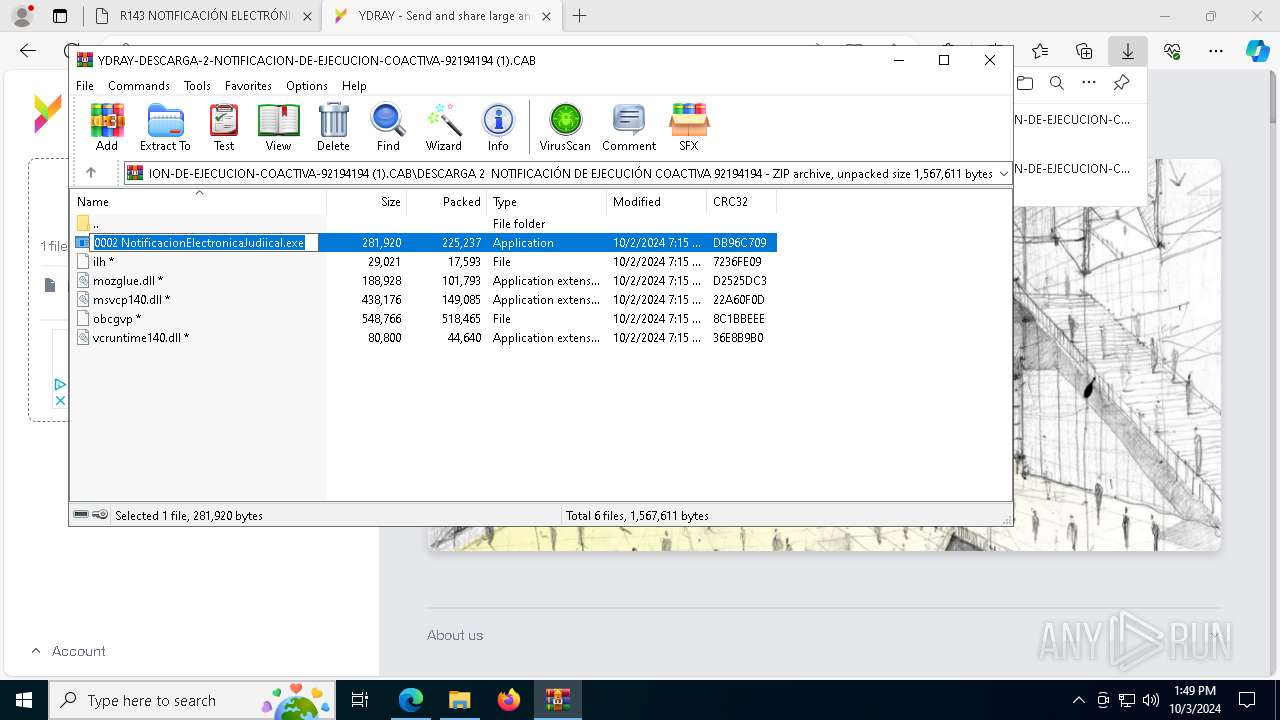Select mozglue.dll in the file list
This screenshot has height=720, width=1280.
(x=423, y=281)
